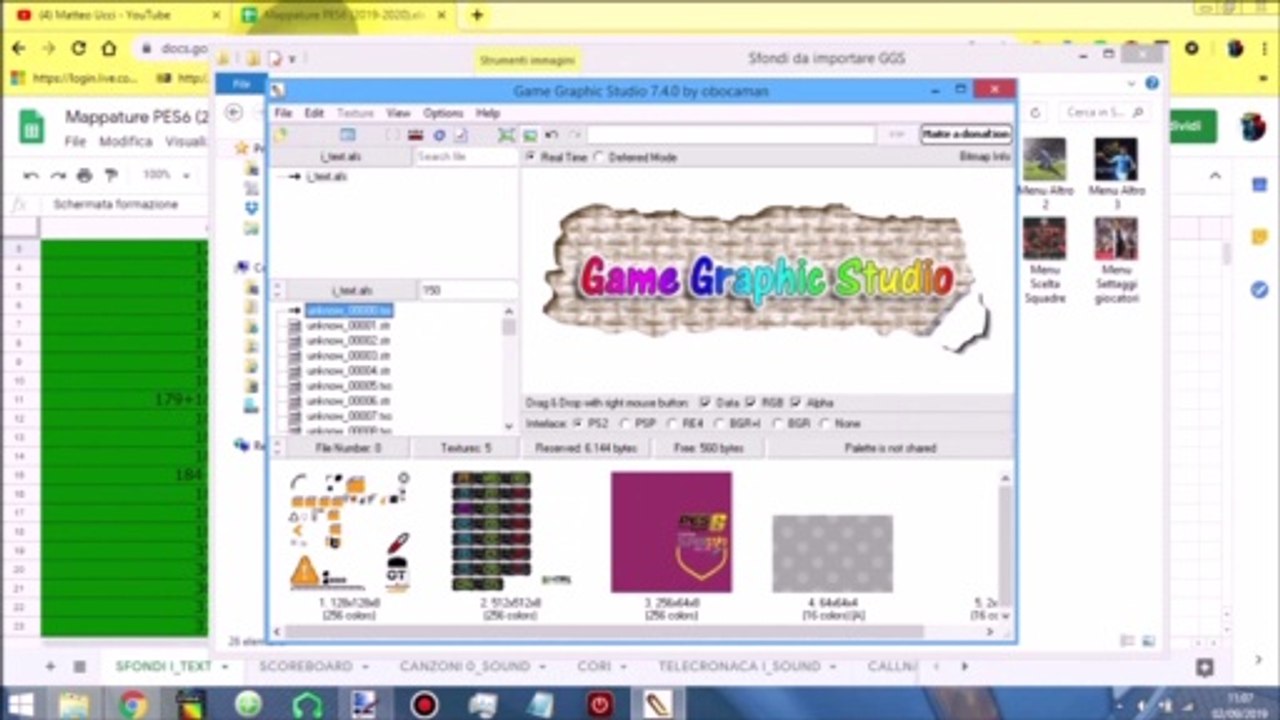
Task: Open the Modifica menu in Google Sheets
Action: (126, 142)
